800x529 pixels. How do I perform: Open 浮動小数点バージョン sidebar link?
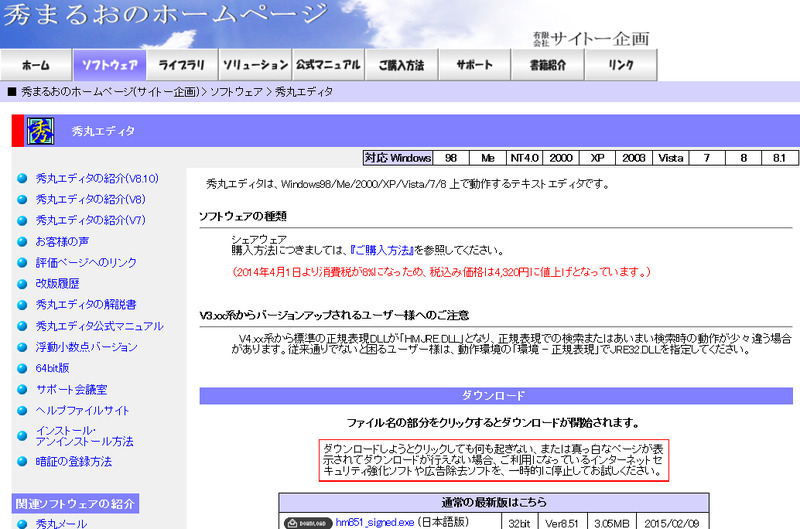coord(86,346)
